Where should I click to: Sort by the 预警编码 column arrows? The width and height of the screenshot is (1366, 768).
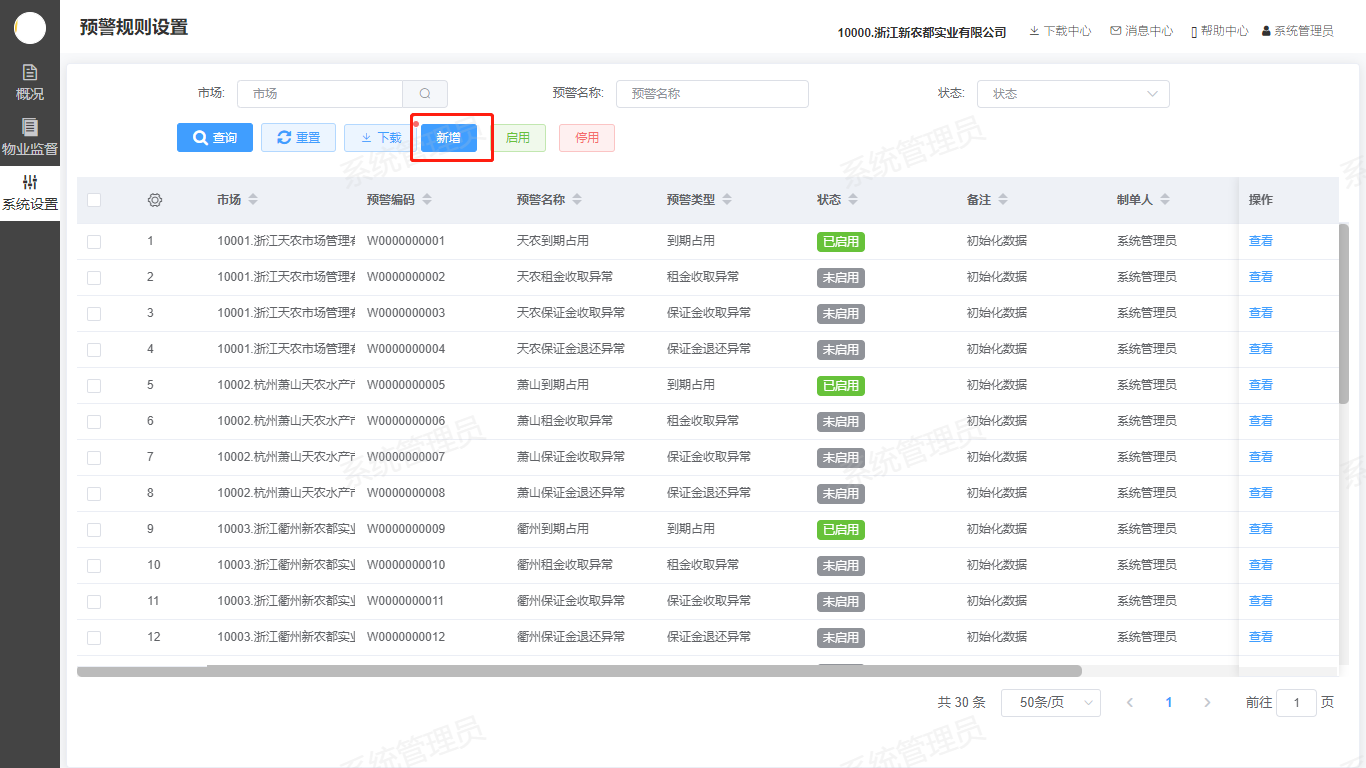point(427,200)
